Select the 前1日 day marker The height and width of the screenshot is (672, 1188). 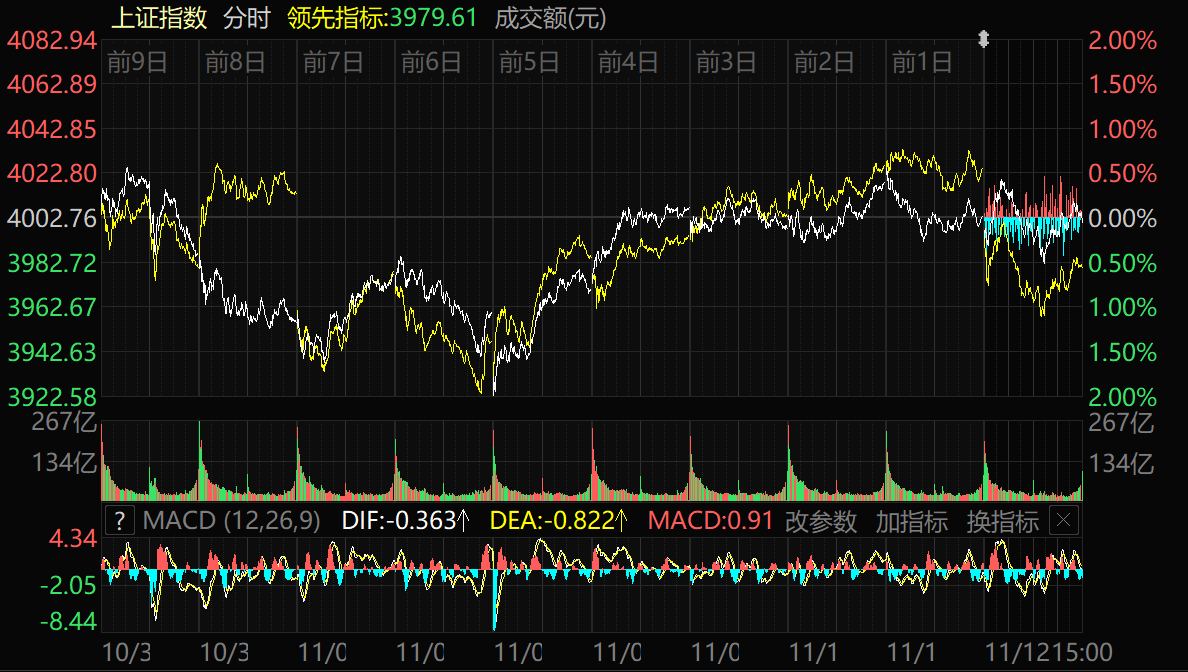tap(922, 63)
